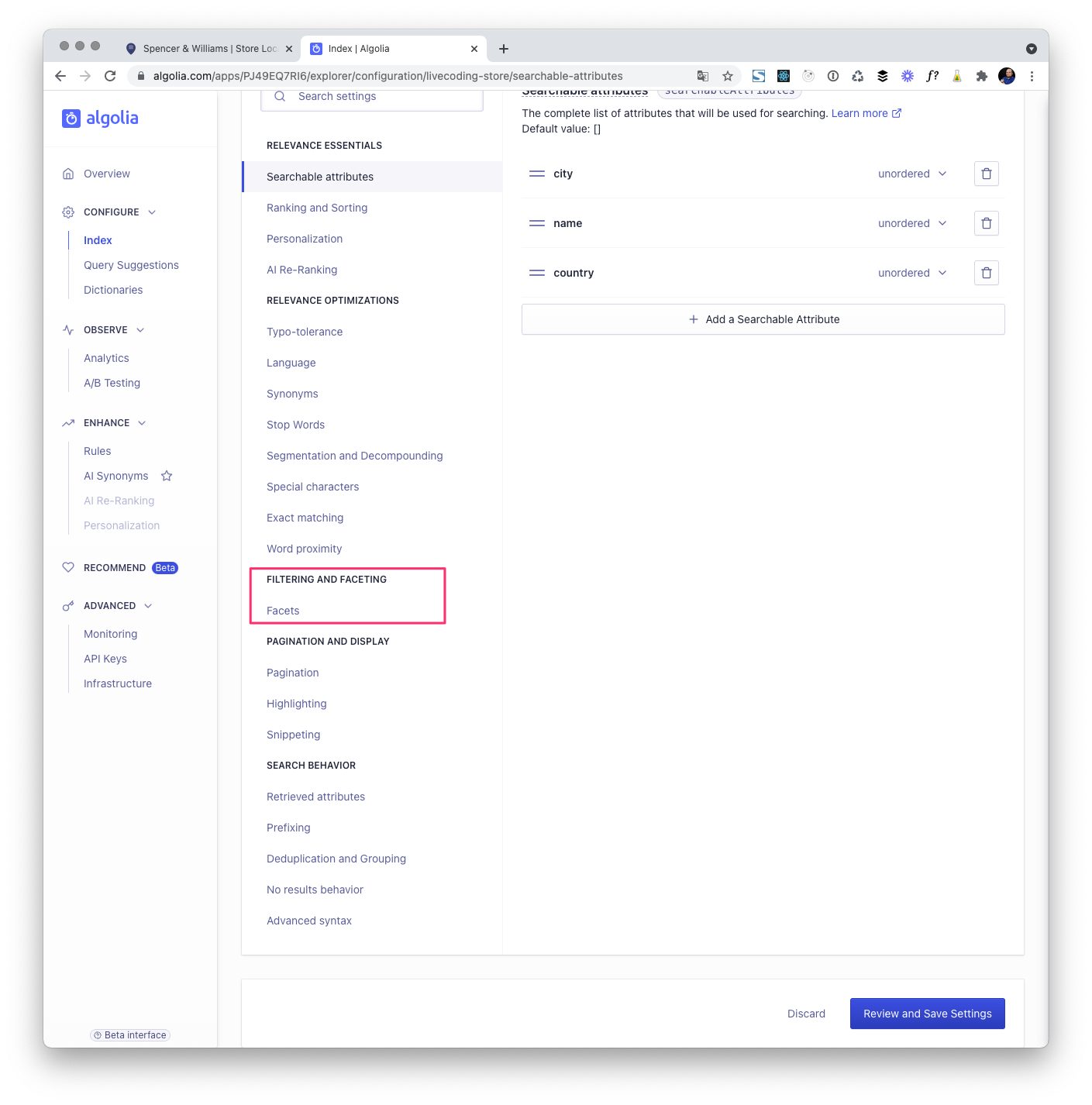
Task: Open the Synonyms settings
Action: pos(292,394)
